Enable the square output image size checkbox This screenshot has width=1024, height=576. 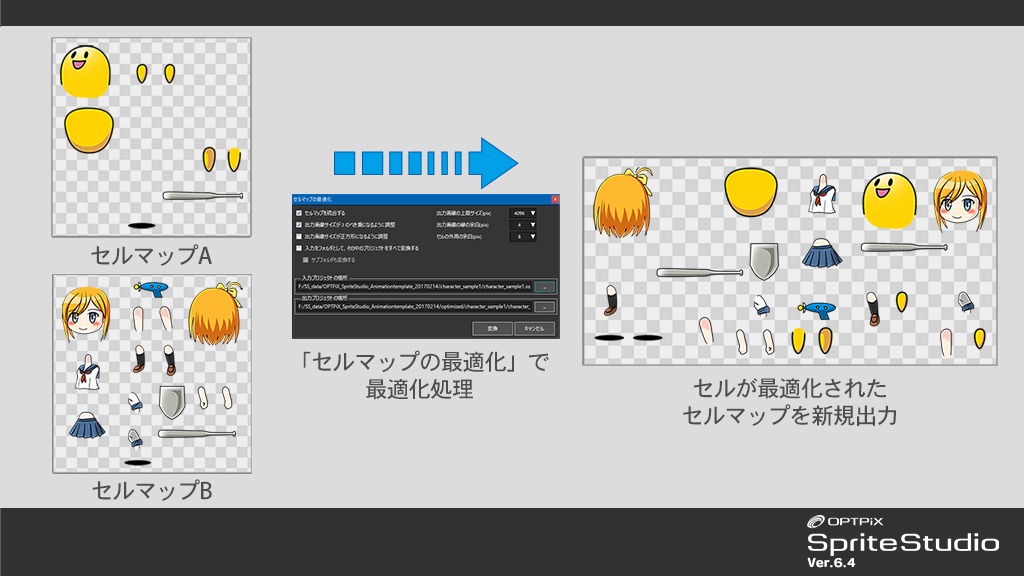click(x=299, y=236)
